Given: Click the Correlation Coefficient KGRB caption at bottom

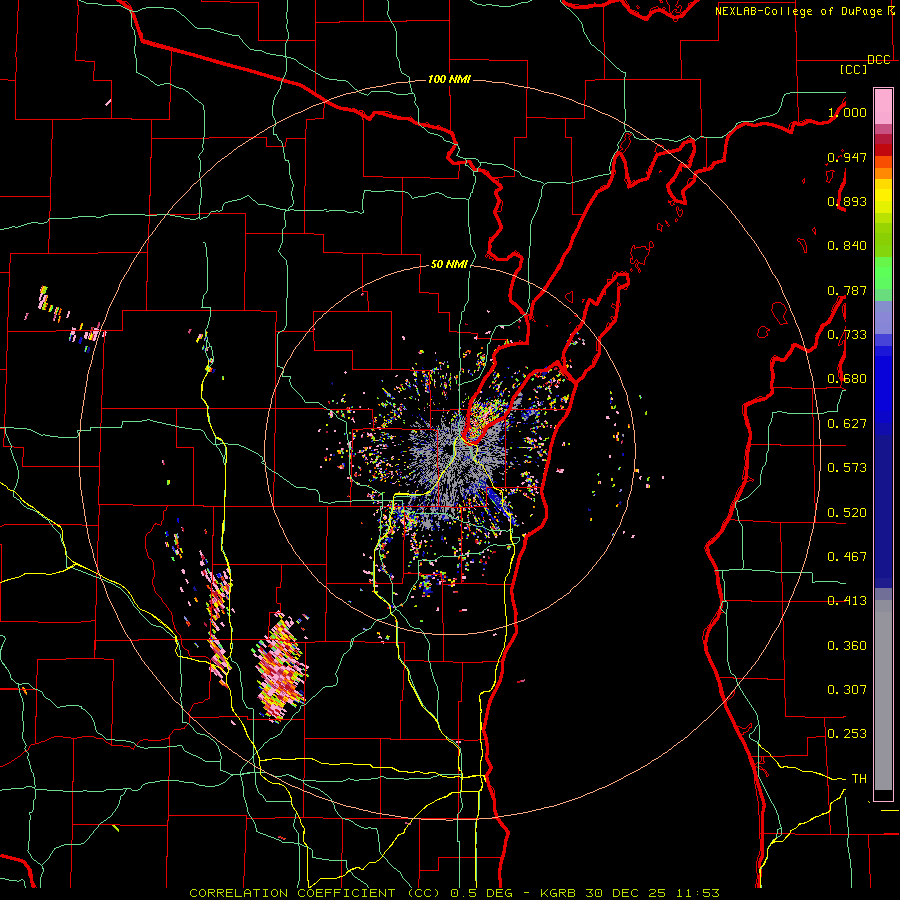Looking at the screenshot, I should (454, 893).
